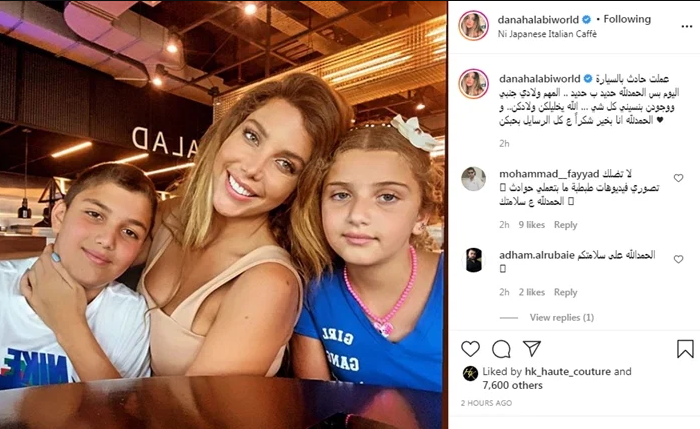Open Ni Japanese Italian Caffè location

pos(547,34)
